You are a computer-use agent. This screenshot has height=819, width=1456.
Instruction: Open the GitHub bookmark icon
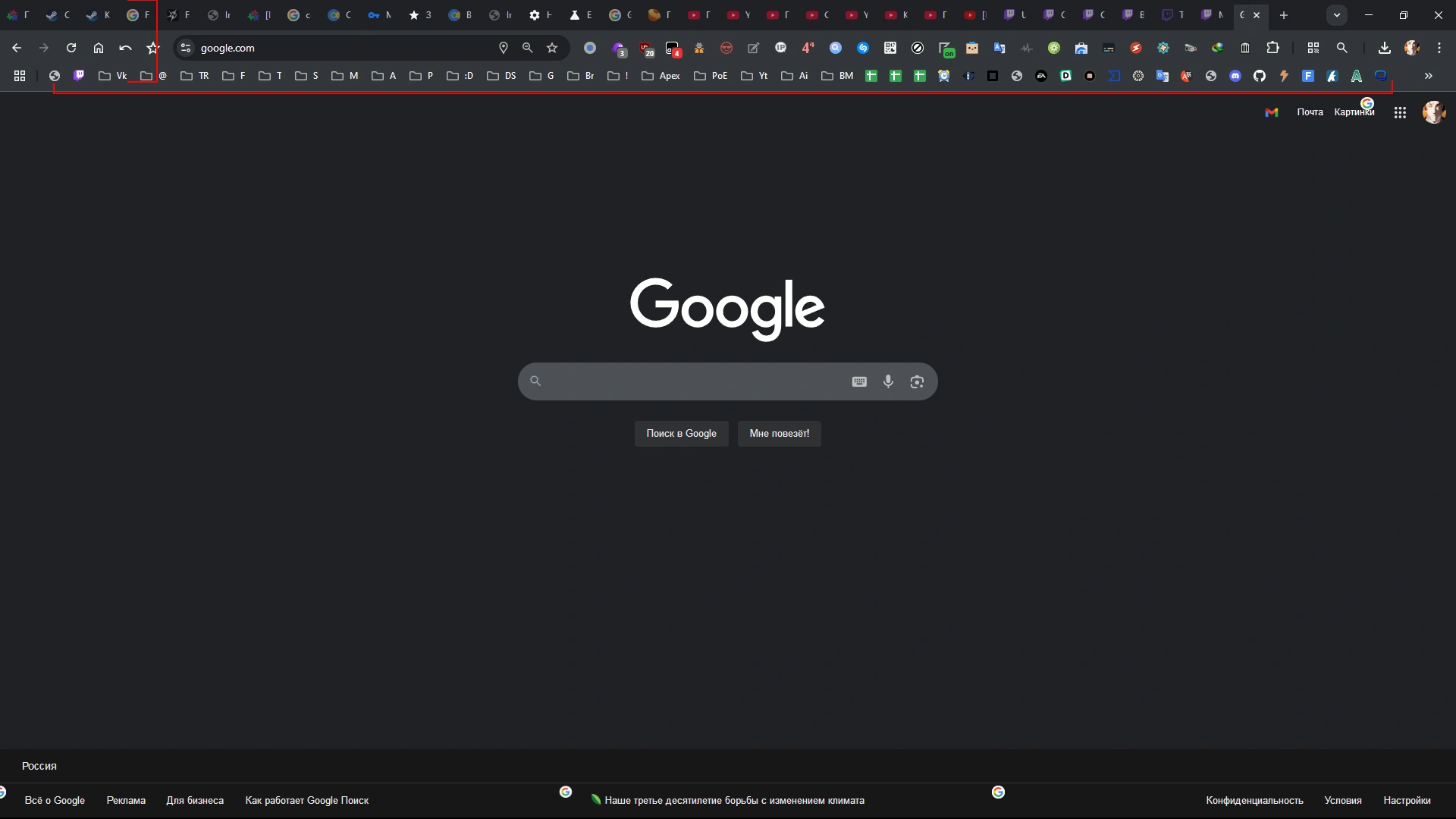tap(1260, 76)
